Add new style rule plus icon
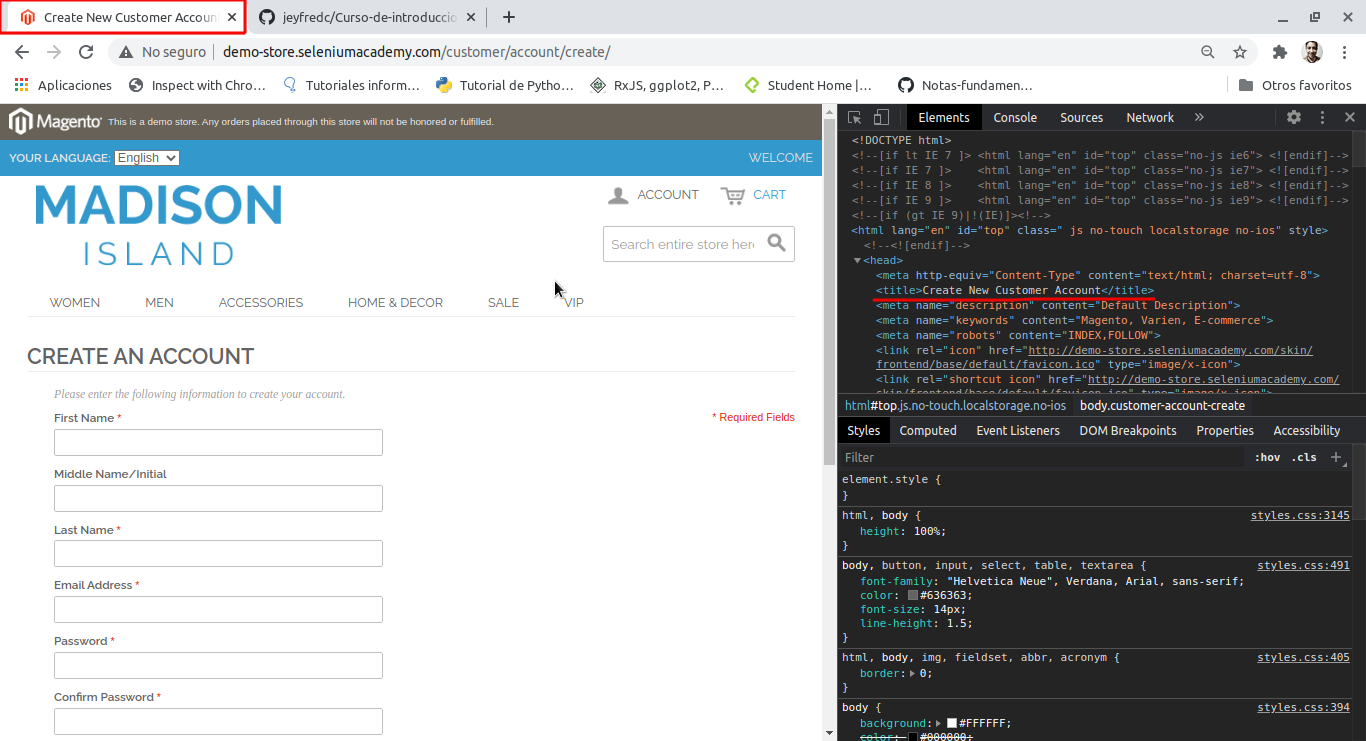The image size is (1366, 741). [x=1336, y=457]
